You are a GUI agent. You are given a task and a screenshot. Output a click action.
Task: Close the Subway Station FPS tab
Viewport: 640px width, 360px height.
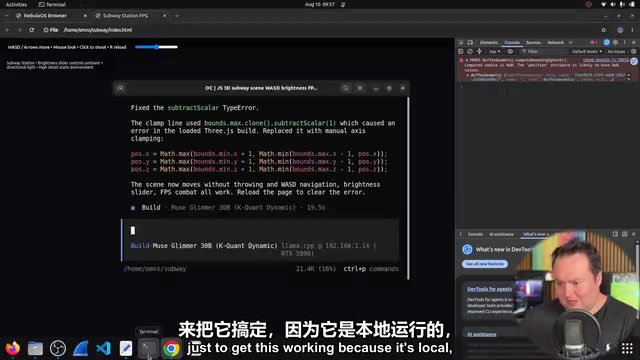[164, 16]
